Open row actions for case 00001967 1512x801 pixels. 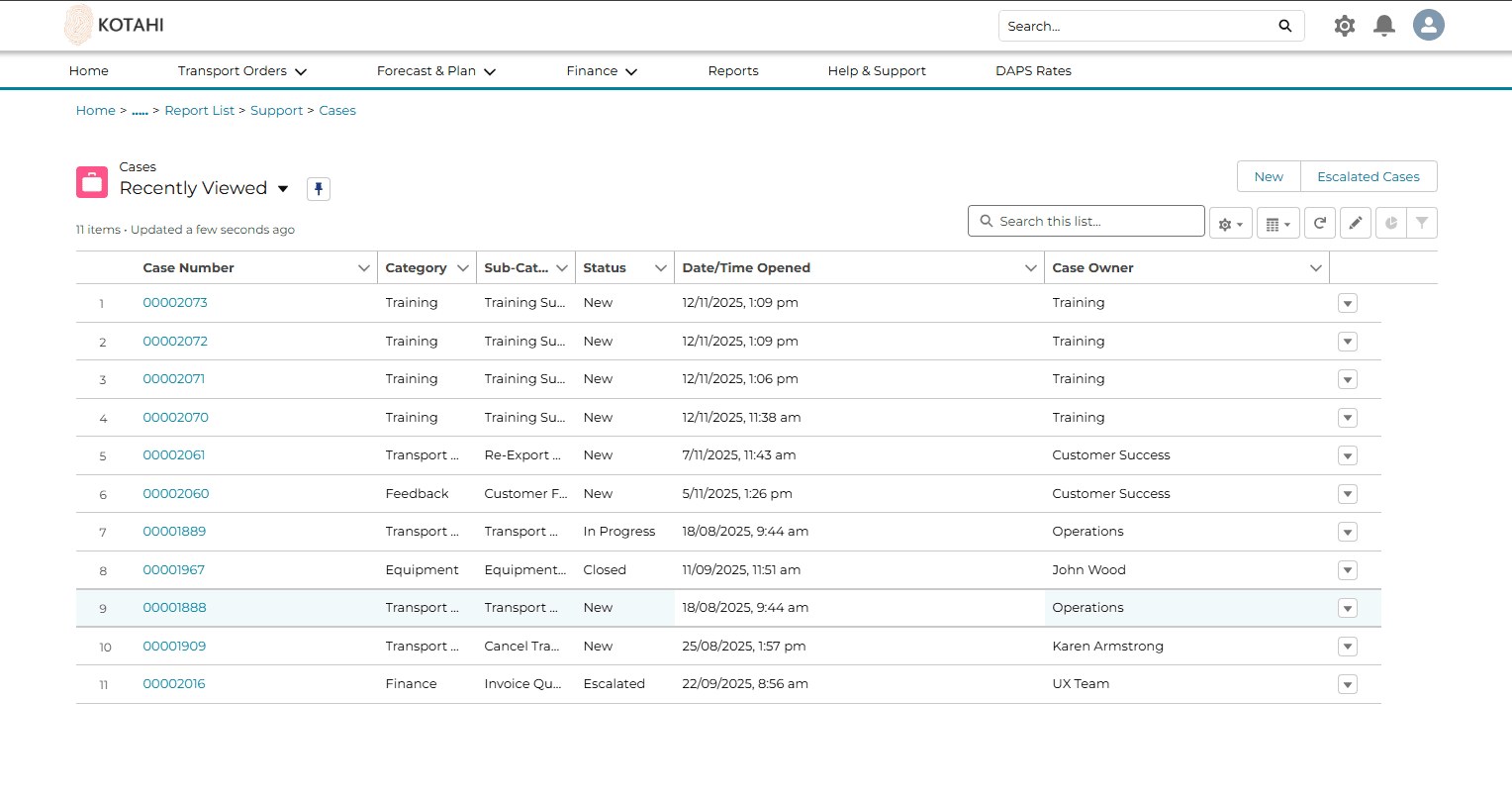click(1347, 570)
